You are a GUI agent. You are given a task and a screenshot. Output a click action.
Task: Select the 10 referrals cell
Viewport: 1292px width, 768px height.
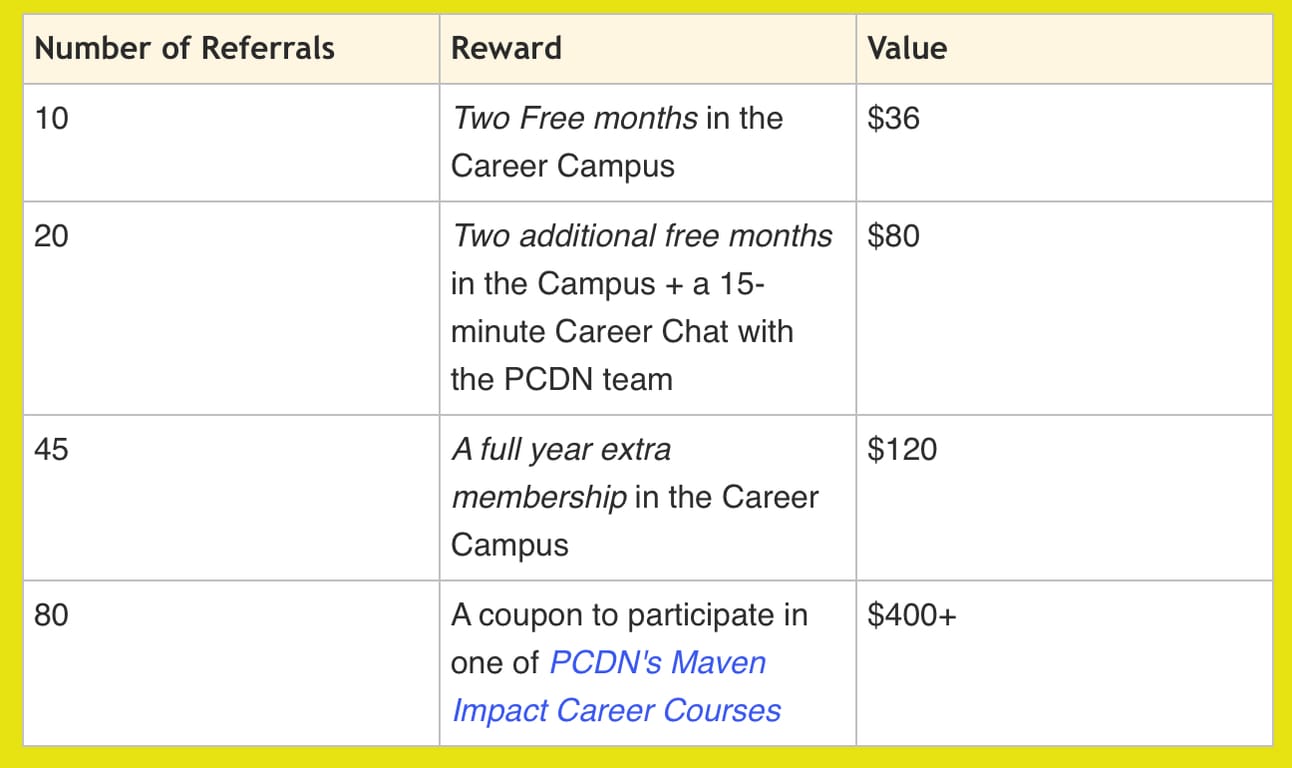pos(50,118)
